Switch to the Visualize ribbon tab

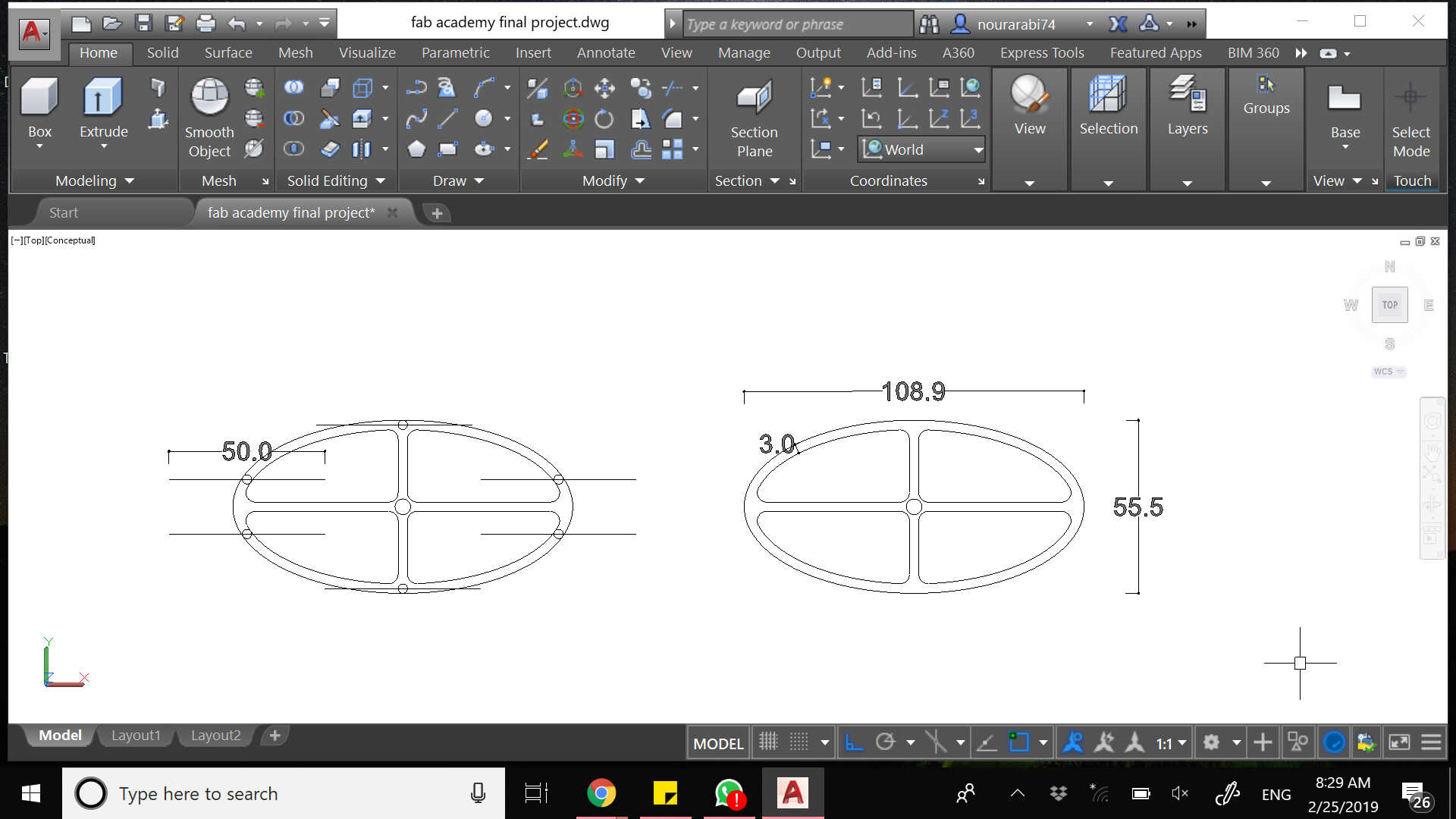[x=367, y=53]
